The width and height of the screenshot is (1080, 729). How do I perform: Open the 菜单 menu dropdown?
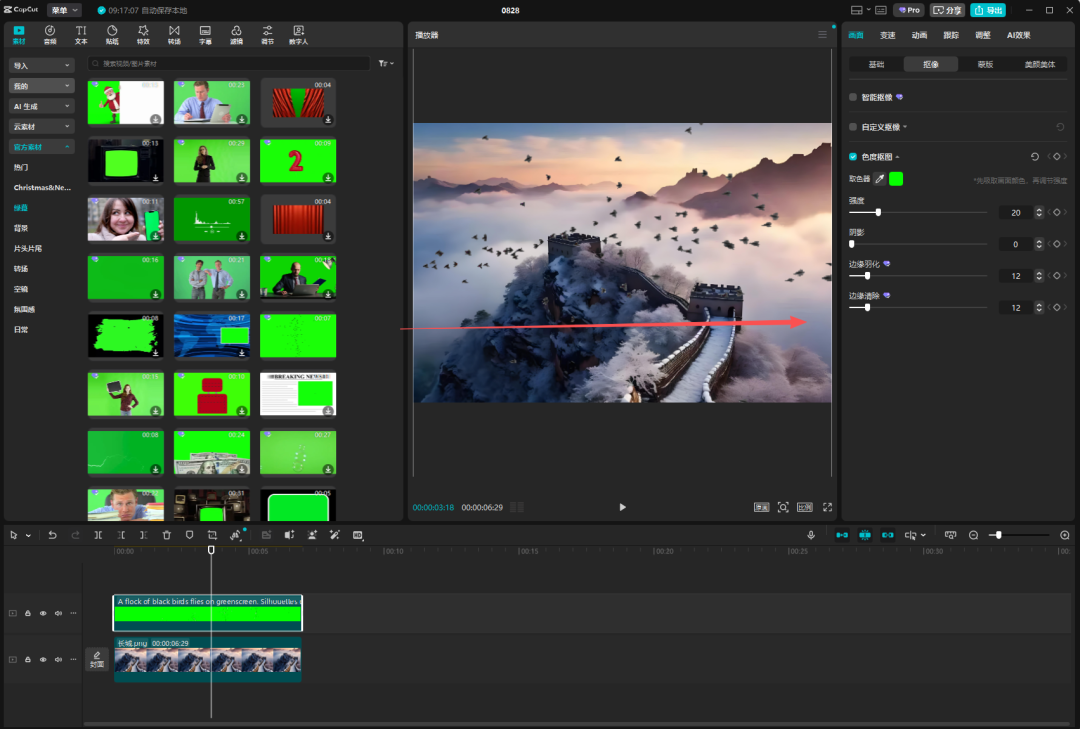point(64,10)
